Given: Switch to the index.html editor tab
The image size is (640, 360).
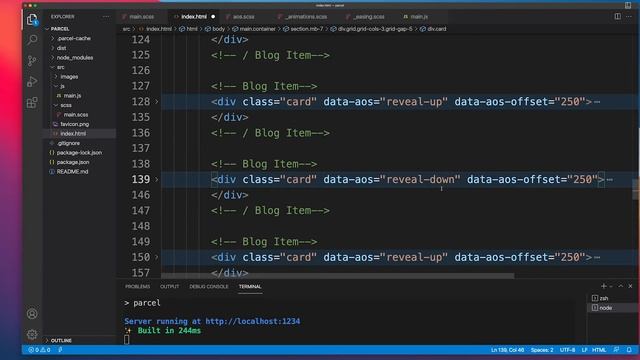Looking at the screenshot, I should pyautogui.click(x=194, y=17).
